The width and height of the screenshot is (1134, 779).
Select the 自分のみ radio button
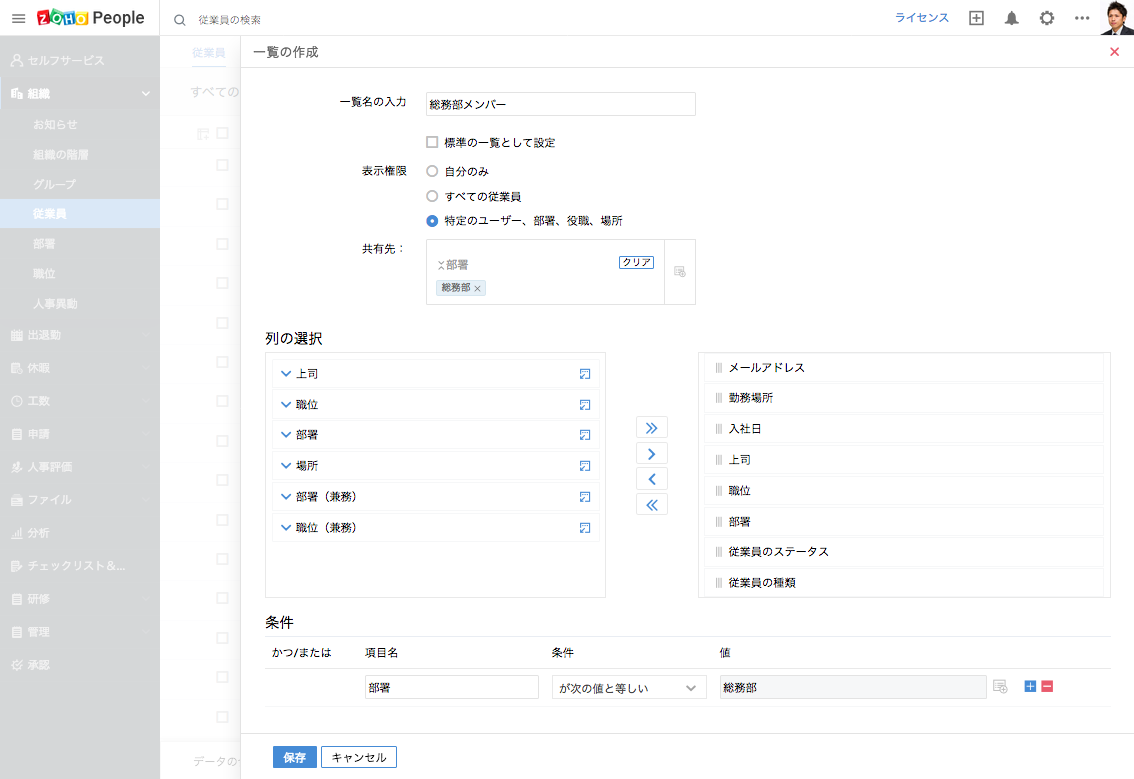tap(432, 172)
